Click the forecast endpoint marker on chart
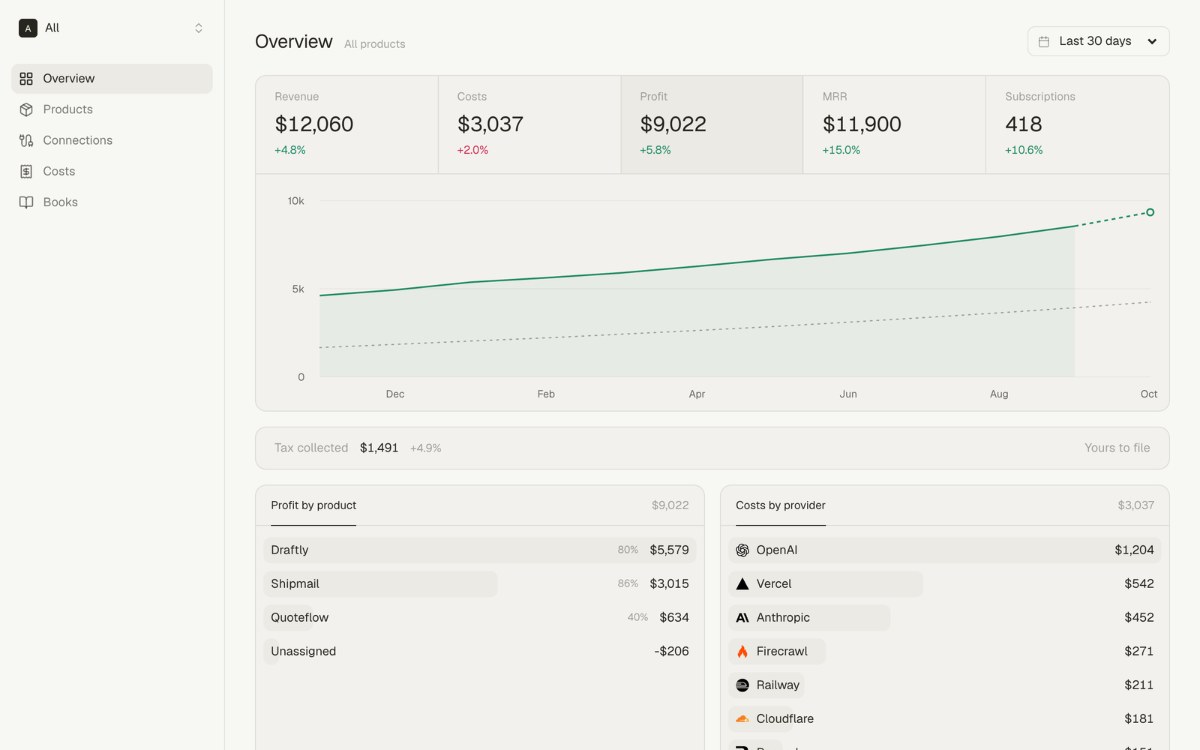Viewport: 1200px width, 750px height. pos(1150,212)
